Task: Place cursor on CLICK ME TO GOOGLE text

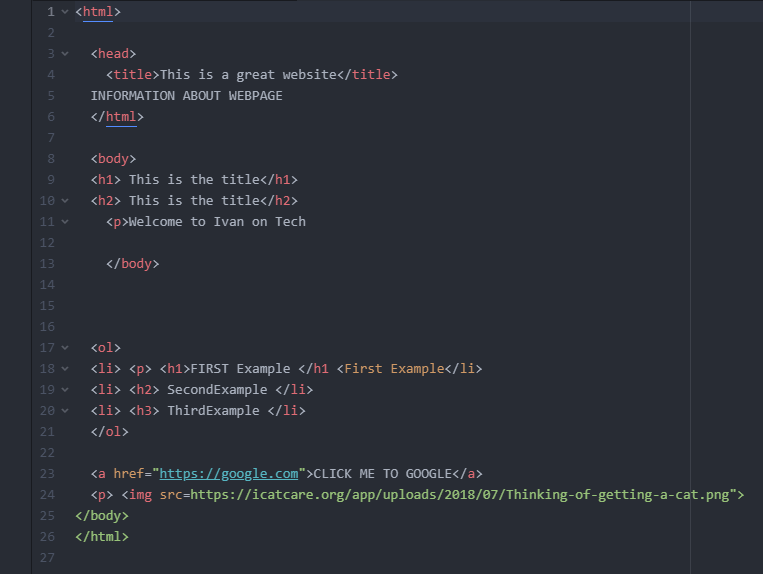Action: [382, 474]
